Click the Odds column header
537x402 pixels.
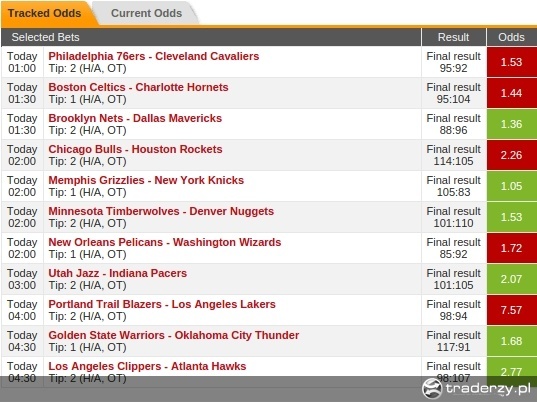(512, 37)
